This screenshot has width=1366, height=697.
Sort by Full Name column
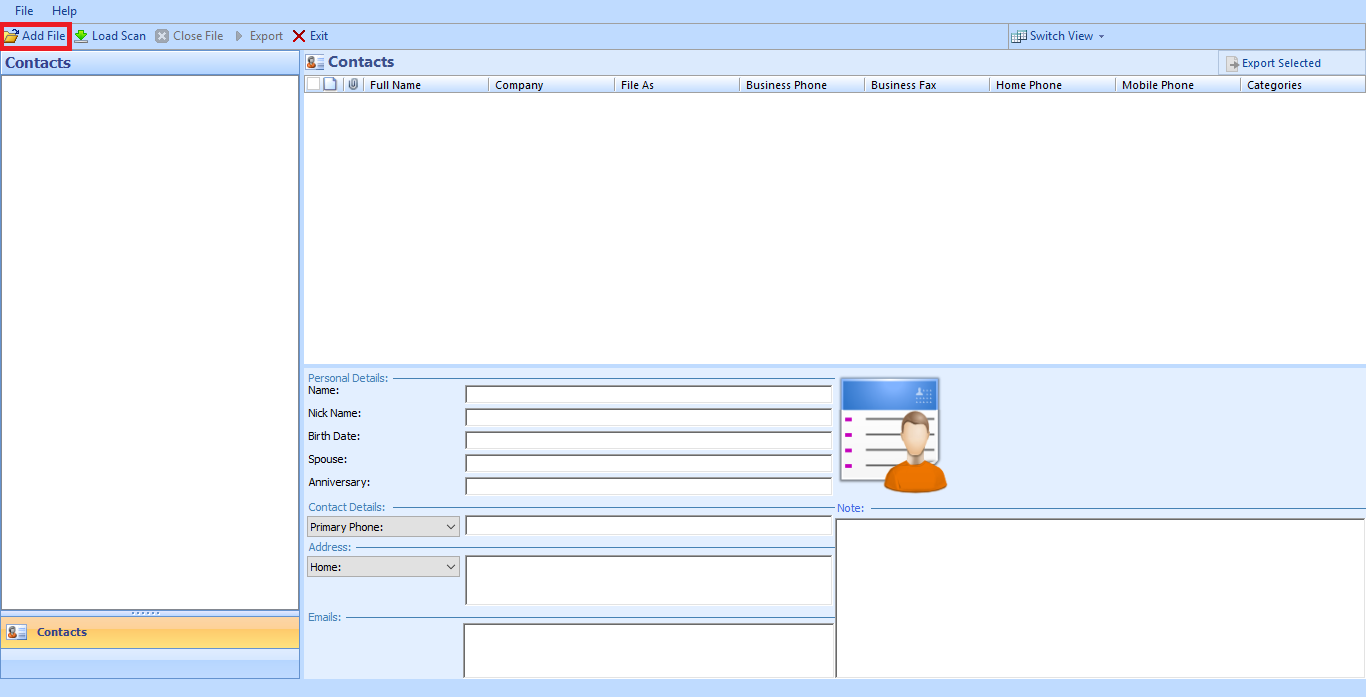[426, 85]
